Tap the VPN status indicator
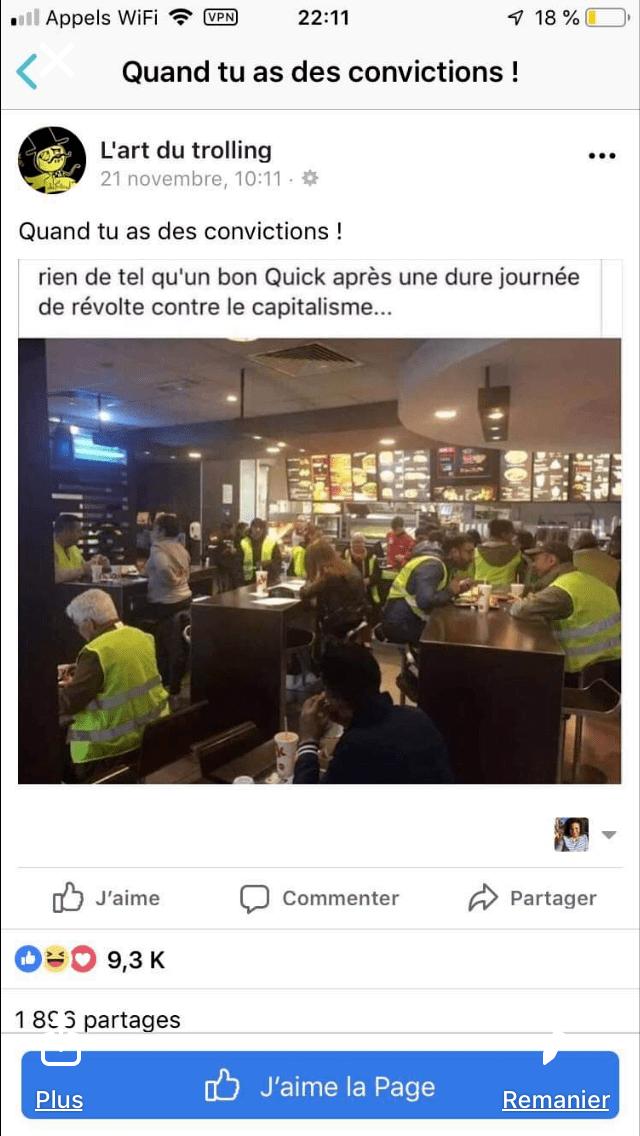This screenshot has height=1136, width=640. (x=221, y=18)
